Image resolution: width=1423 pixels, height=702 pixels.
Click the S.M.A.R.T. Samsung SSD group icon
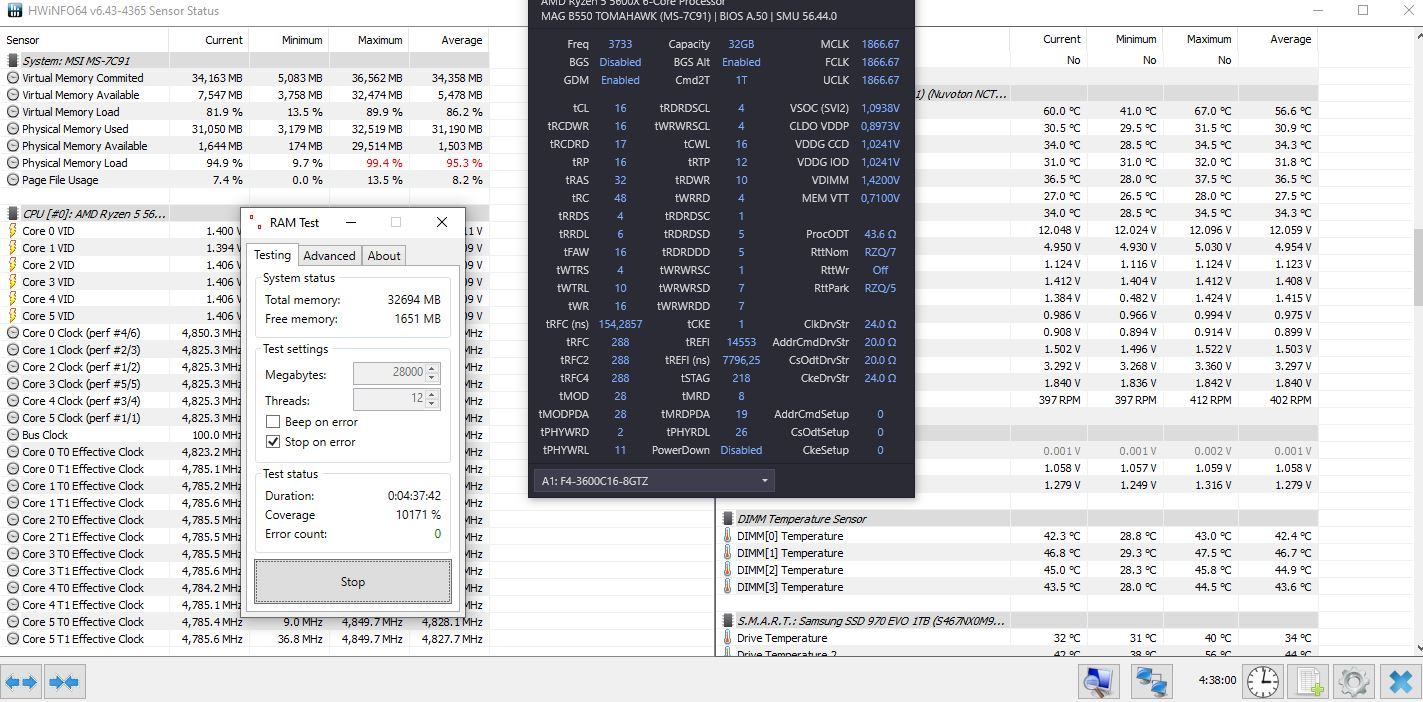click(728, 621)
